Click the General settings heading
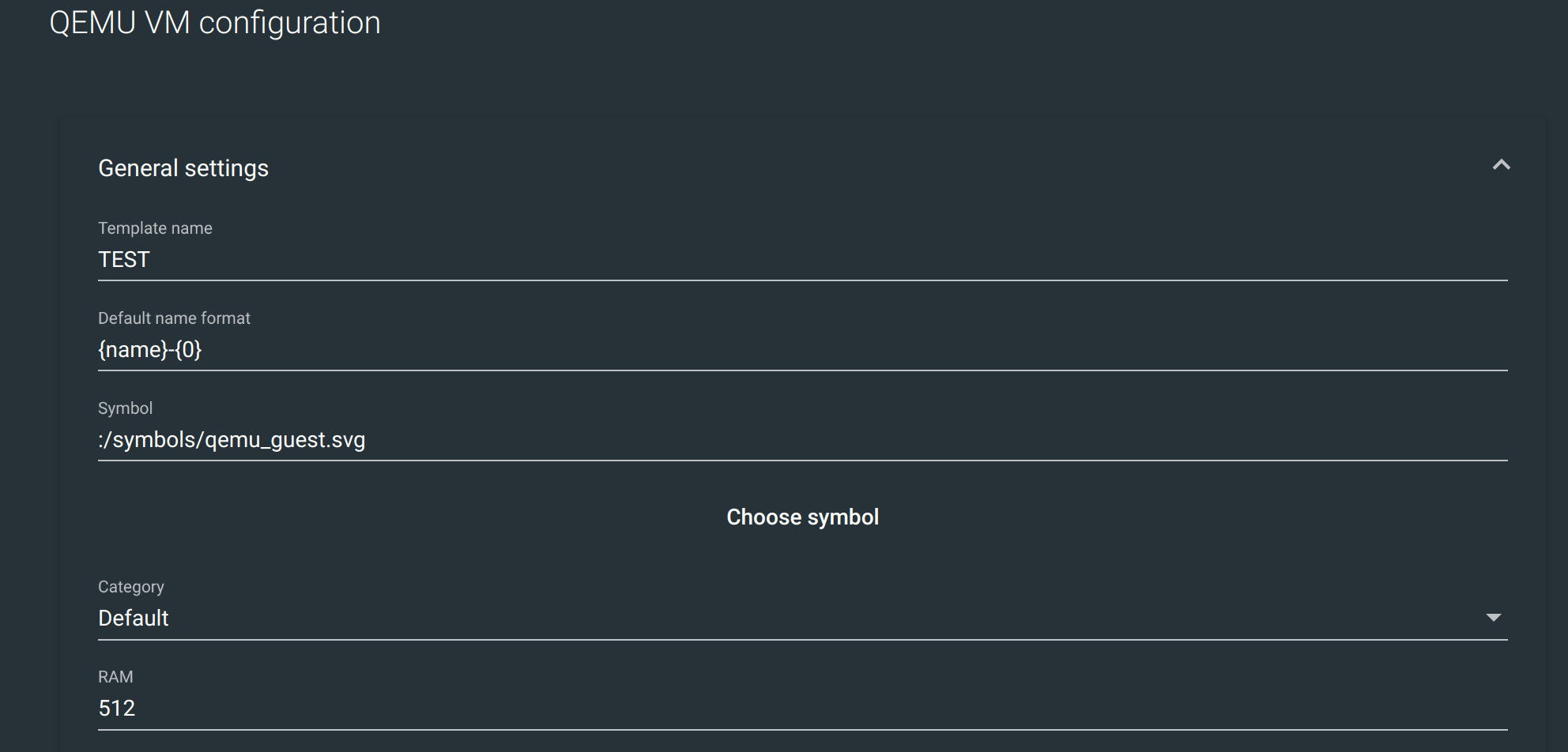 (x=183, y=167)
